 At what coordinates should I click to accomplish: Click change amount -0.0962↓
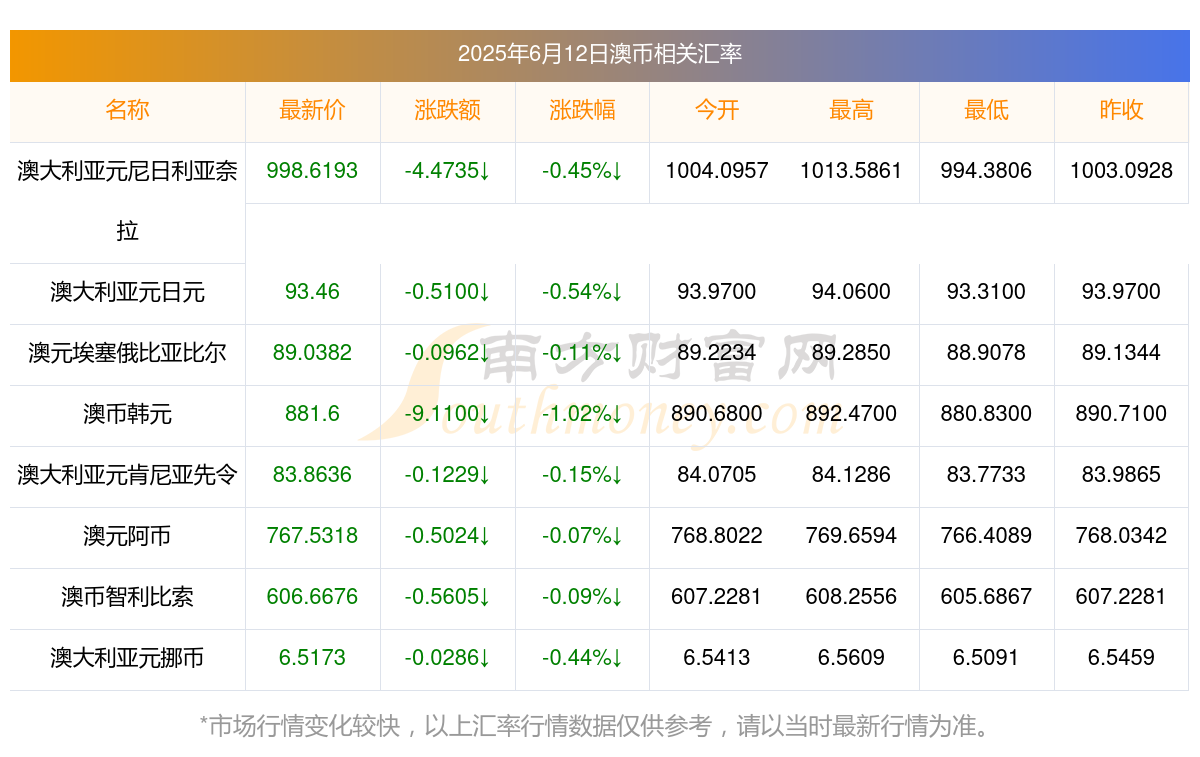point(447,353)
